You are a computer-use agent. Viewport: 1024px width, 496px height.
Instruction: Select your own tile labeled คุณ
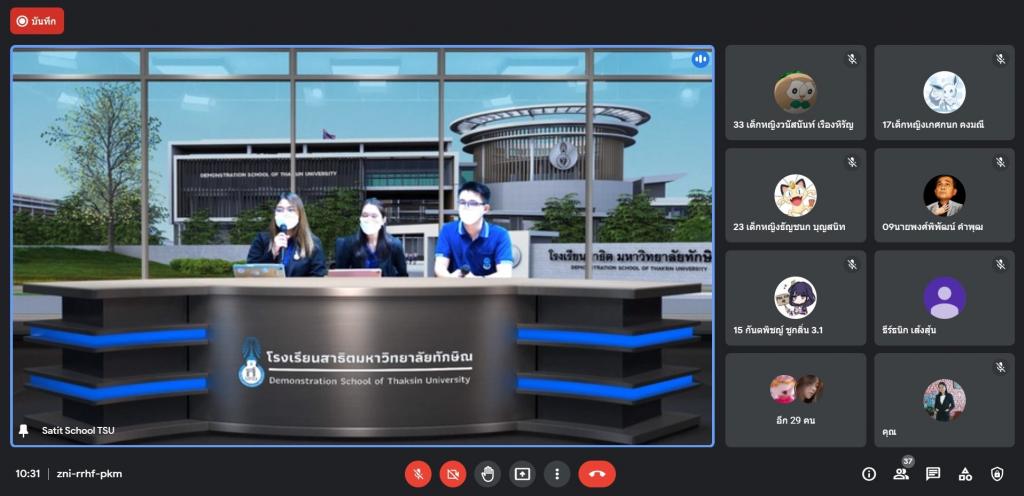[944, 400]
